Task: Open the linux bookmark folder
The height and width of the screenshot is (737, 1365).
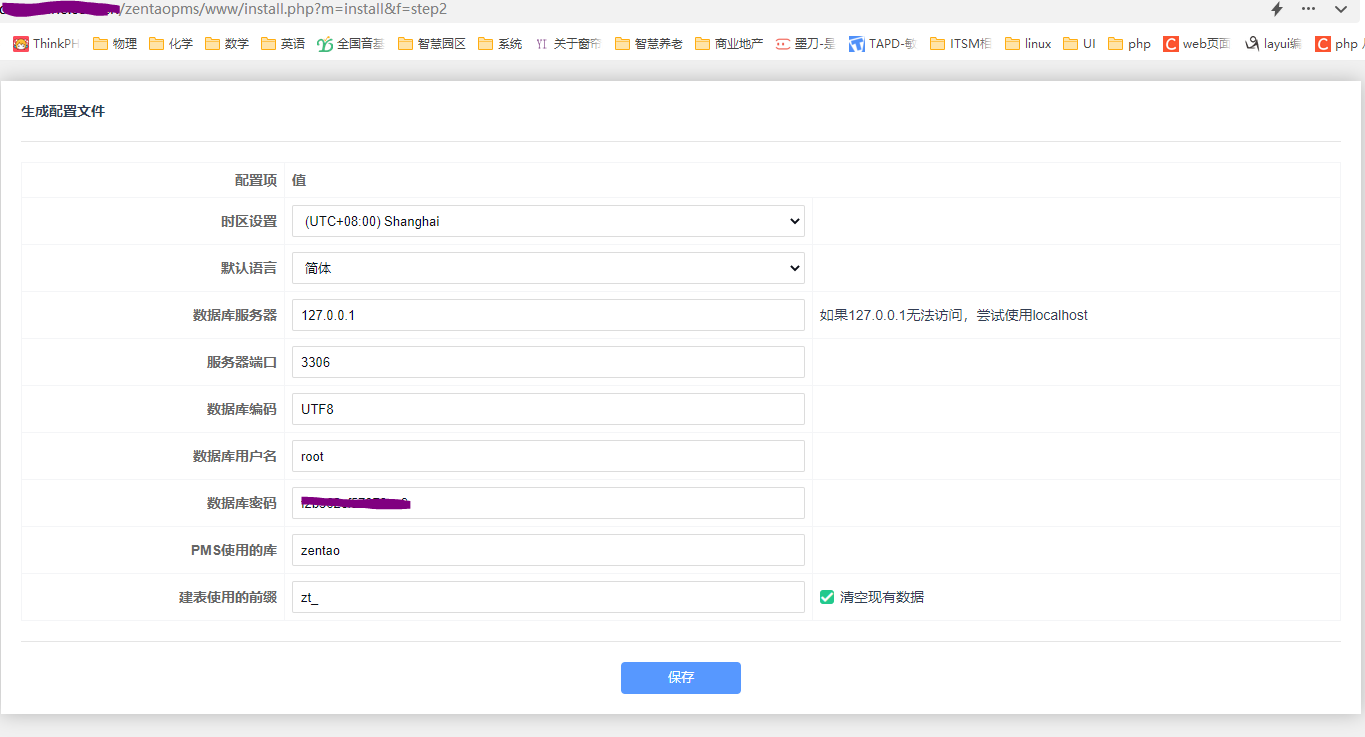Action: pos(1028,44)
